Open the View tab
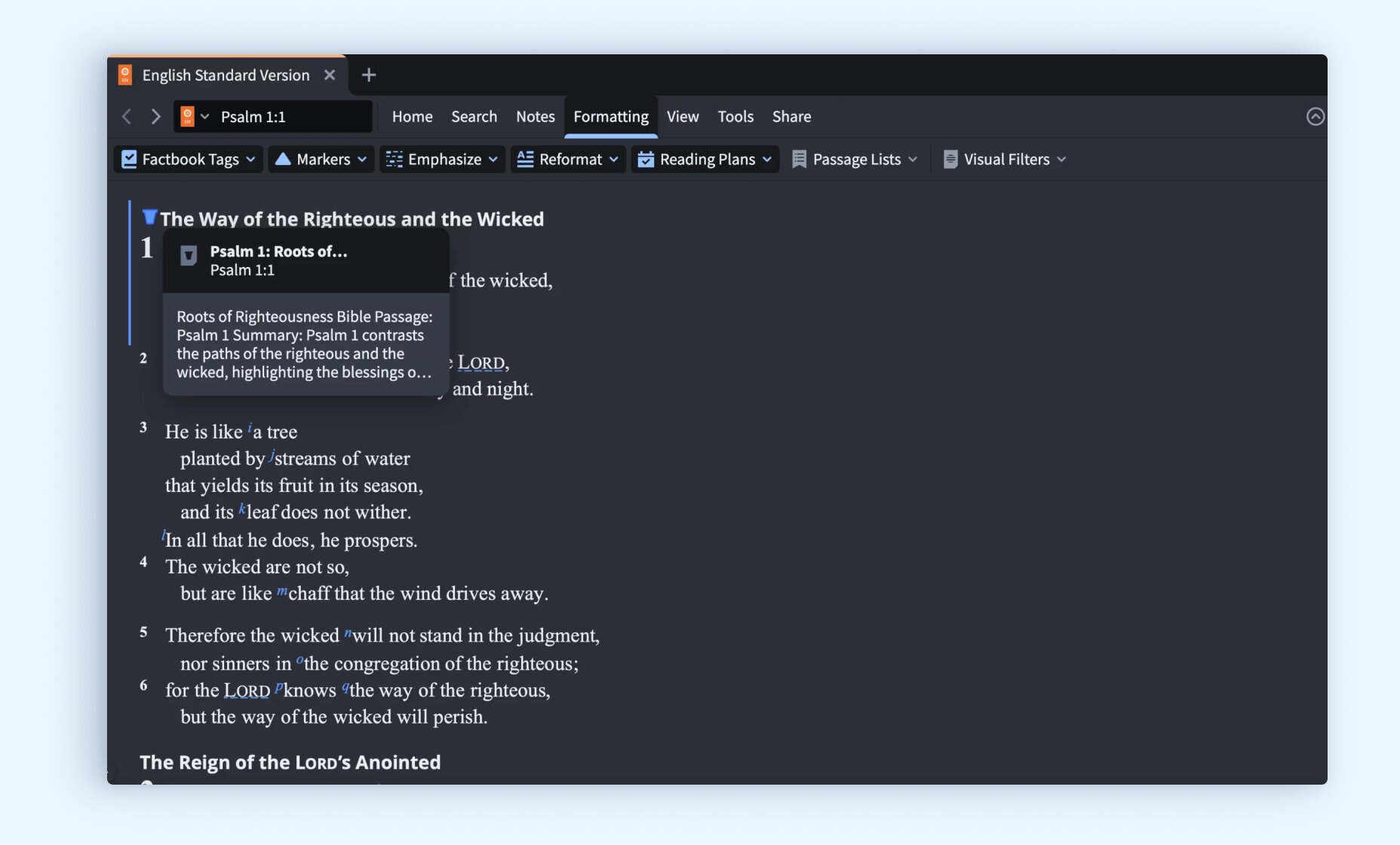Image resolution: width=1400 pixels, height=845 pixels. [683, 116]
